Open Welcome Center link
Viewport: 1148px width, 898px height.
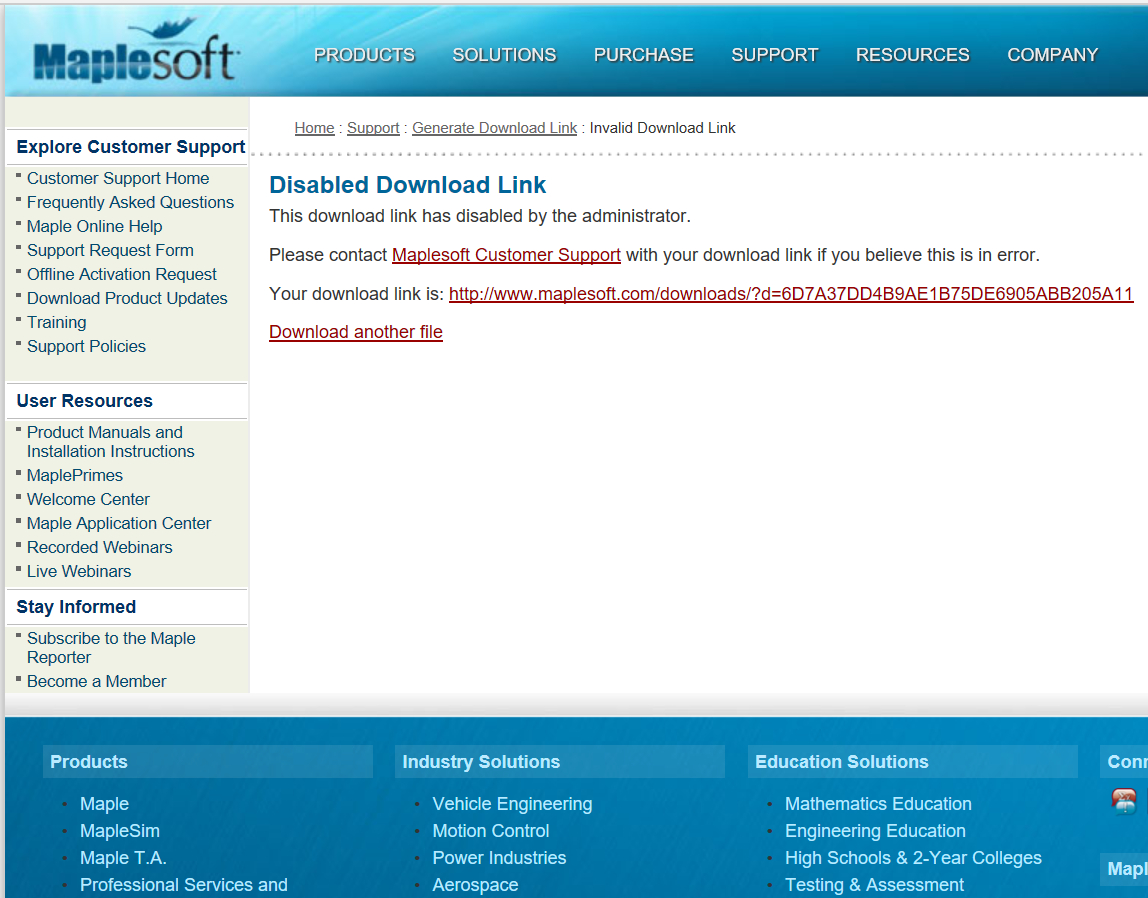(x=88, y=500)
